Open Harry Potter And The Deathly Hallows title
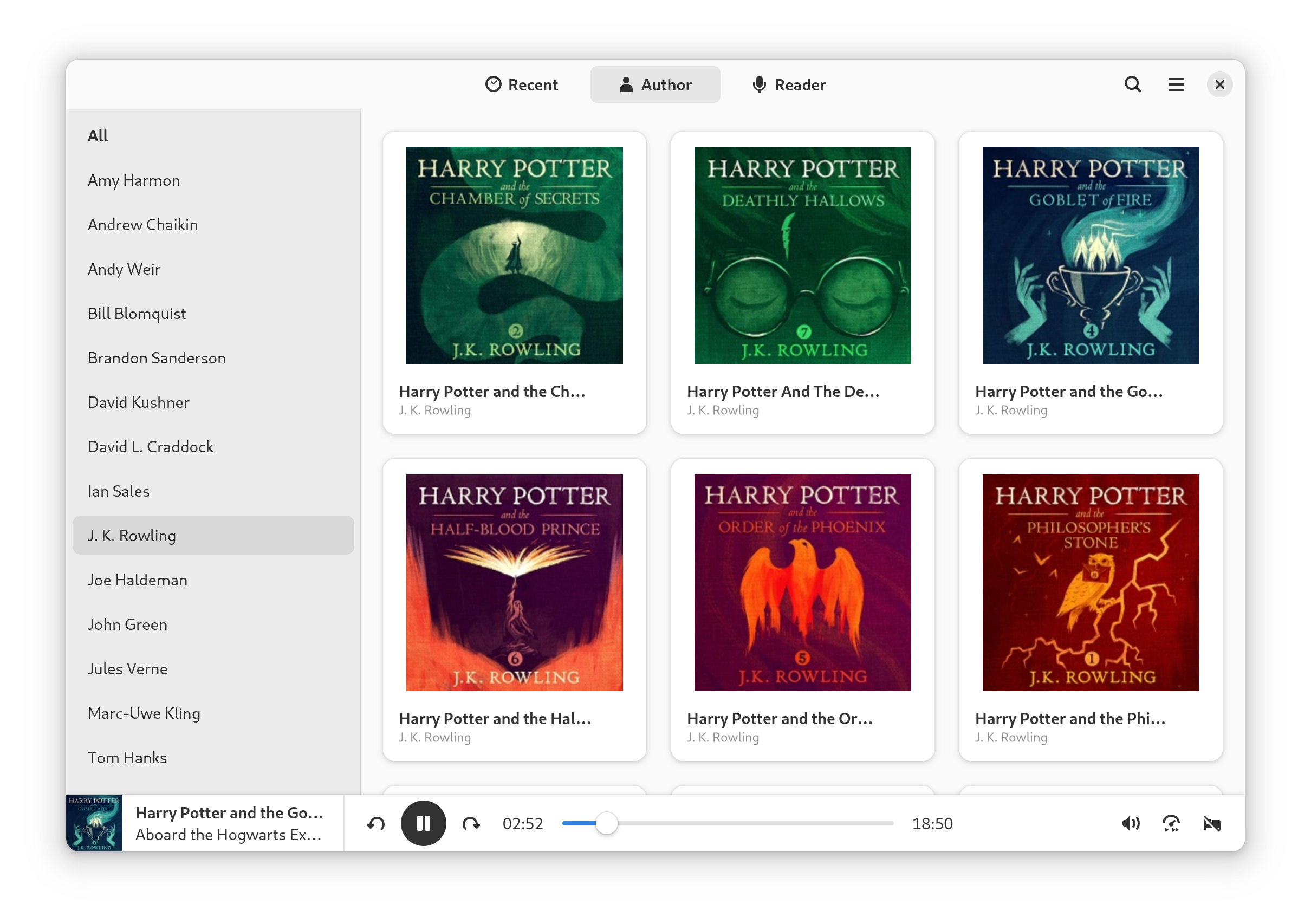This screenshot has height=924, width=1311. point(782,392)
